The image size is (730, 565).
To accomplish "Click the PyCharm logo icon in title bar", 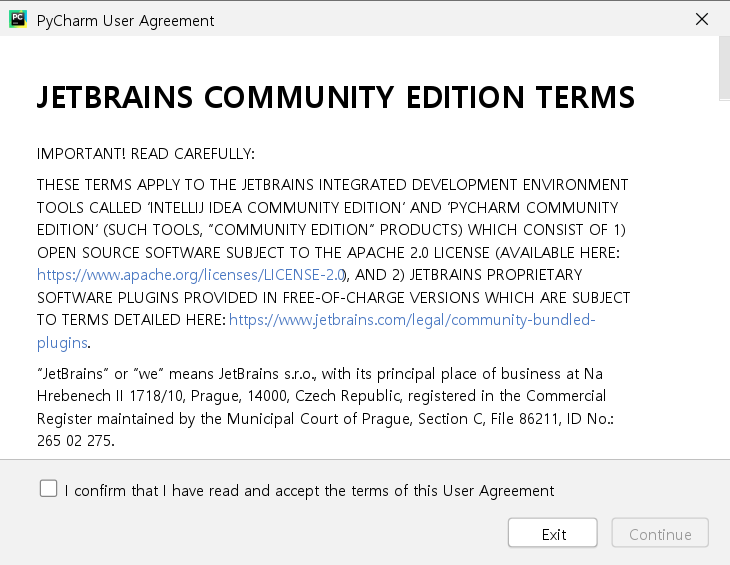I will coord(18,20).
